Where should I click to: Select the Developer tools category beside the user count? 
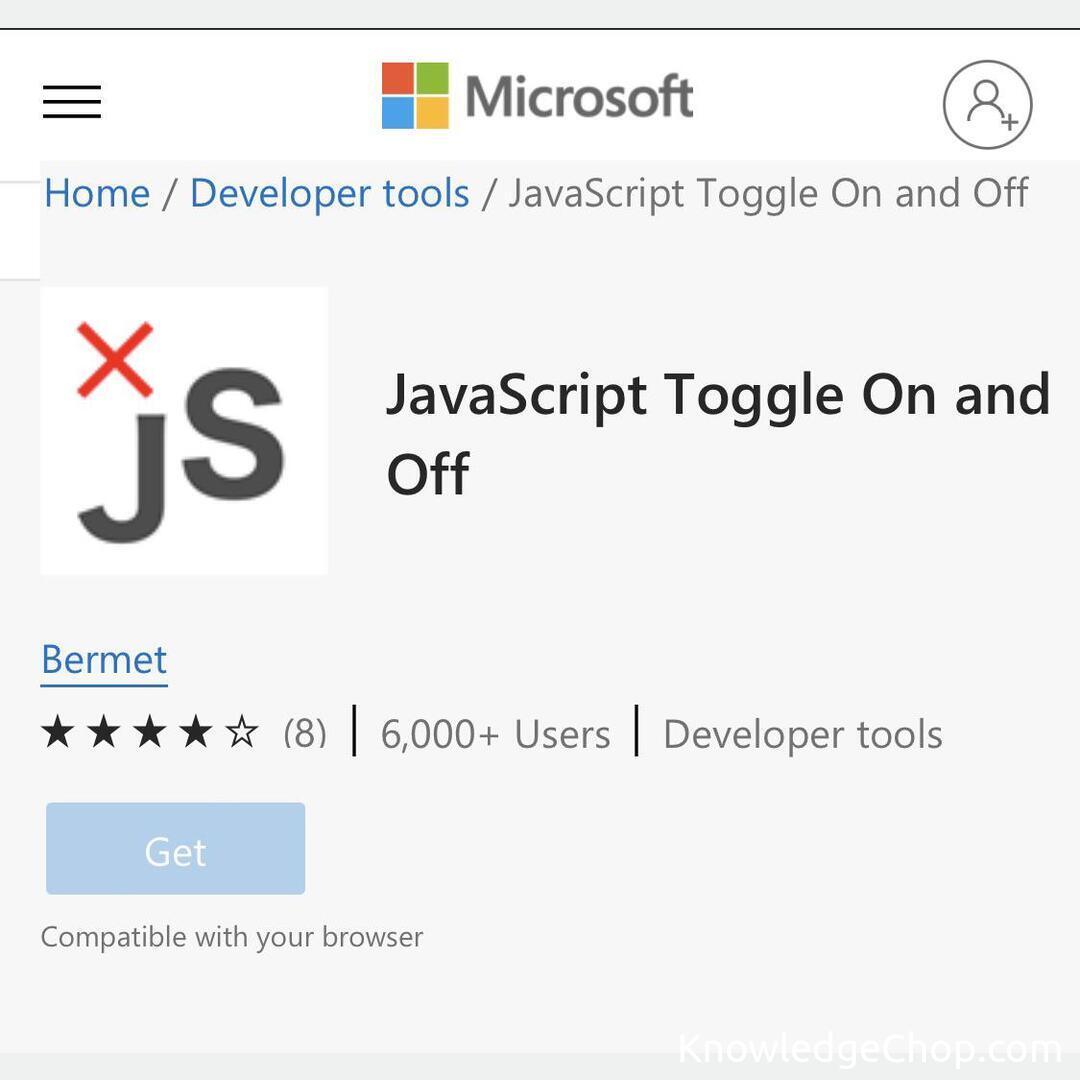pos(802,735)
